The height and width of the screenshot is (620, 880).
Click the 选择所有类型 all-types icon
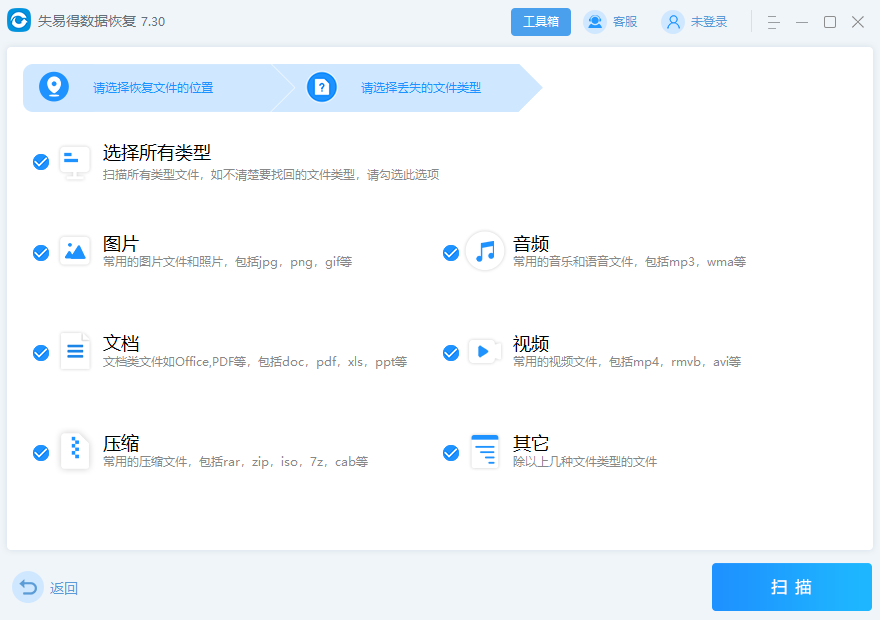click(75, 162)
